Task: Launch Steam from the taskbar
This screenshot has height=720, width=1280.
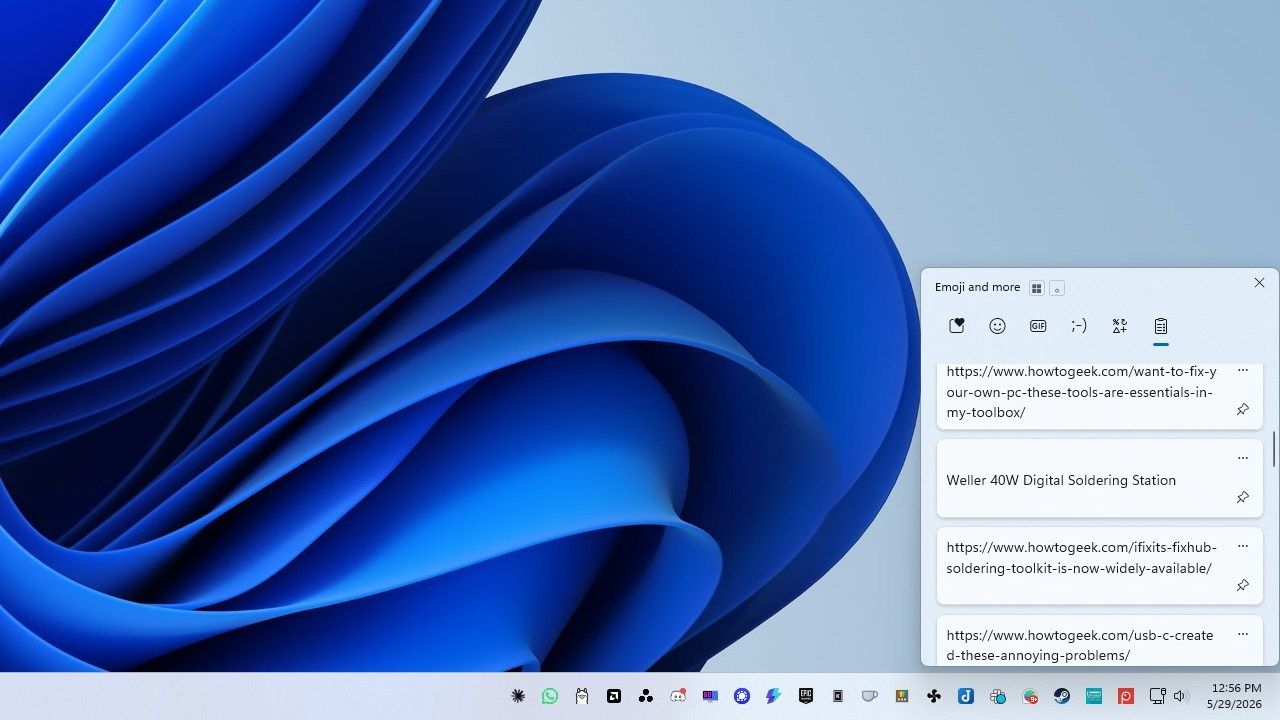Action: pyautogui.click(x=1062, y=696)
